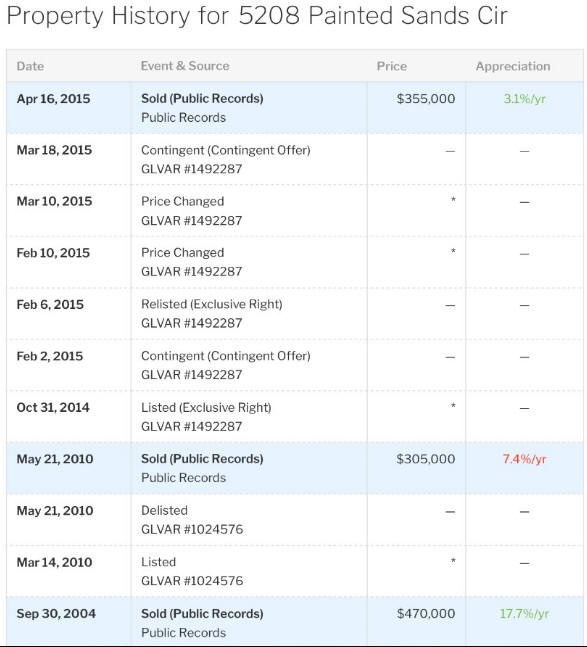This screenshot has height=647, width=587.
Task: Click GLVAR #1492287 under Feb 2, 2015
Action: coord(191,375)
